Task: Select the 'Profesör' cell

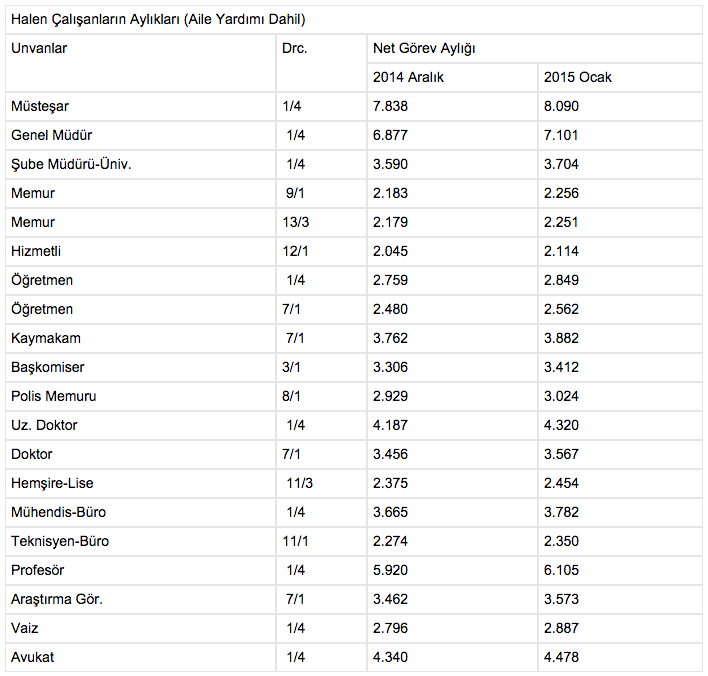Action: 38,570
